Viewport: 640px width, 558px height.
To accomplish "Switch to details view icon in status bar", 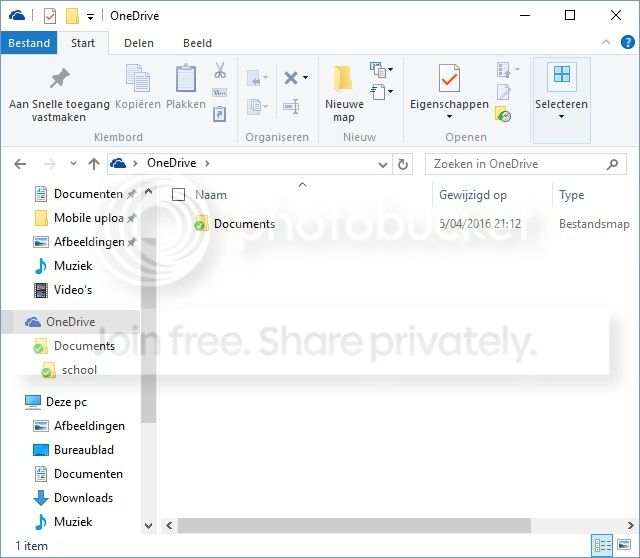I will [602, 545].
